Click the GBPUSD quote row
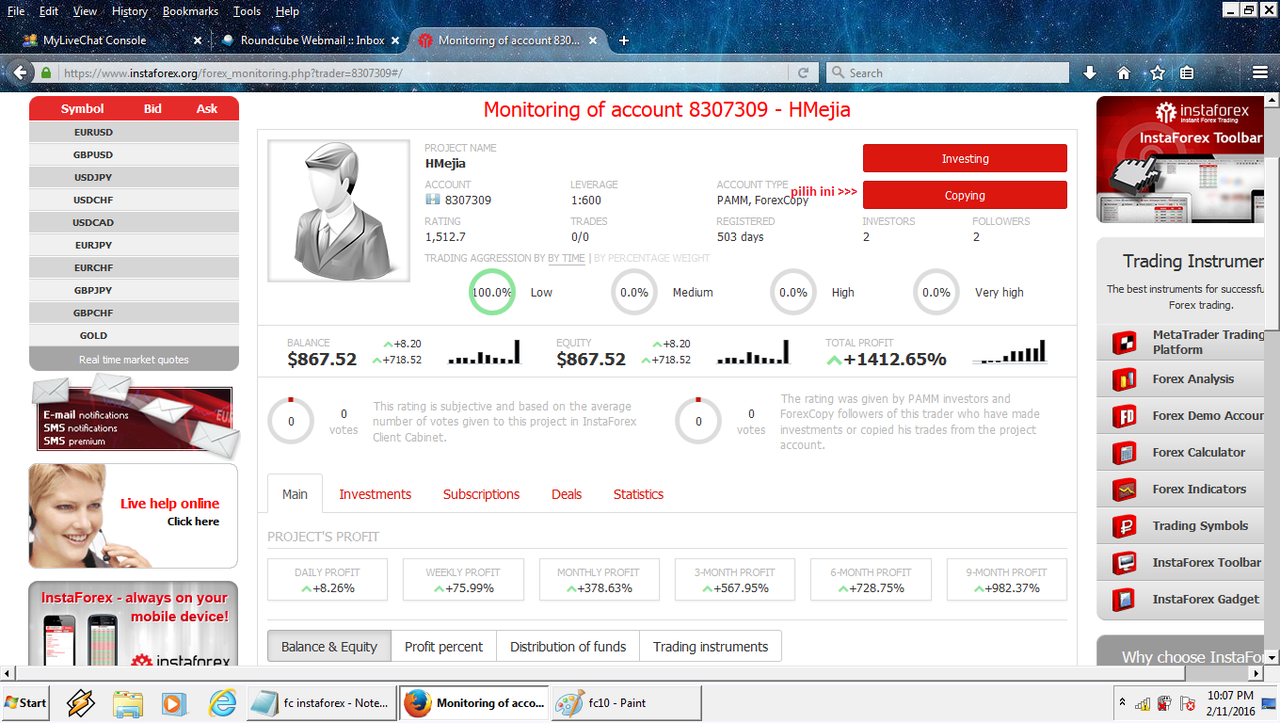 [134, 155]
